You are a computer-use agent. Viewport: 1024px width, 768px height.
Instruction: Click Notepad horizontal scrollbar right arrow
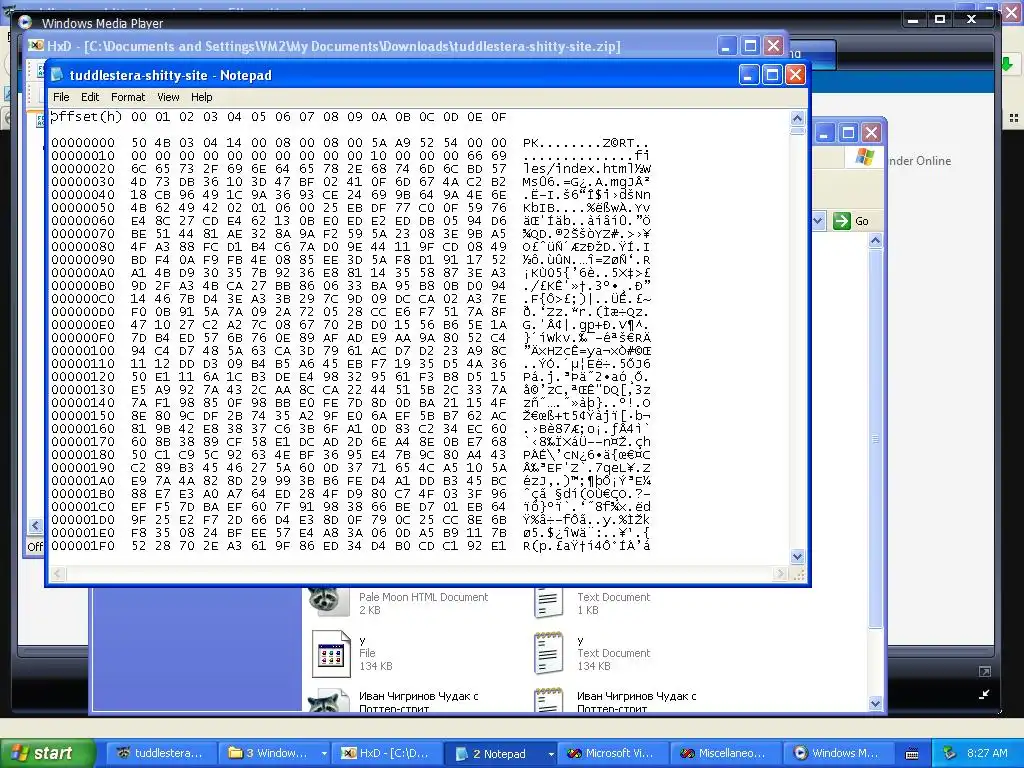click(x=780, y=574)
